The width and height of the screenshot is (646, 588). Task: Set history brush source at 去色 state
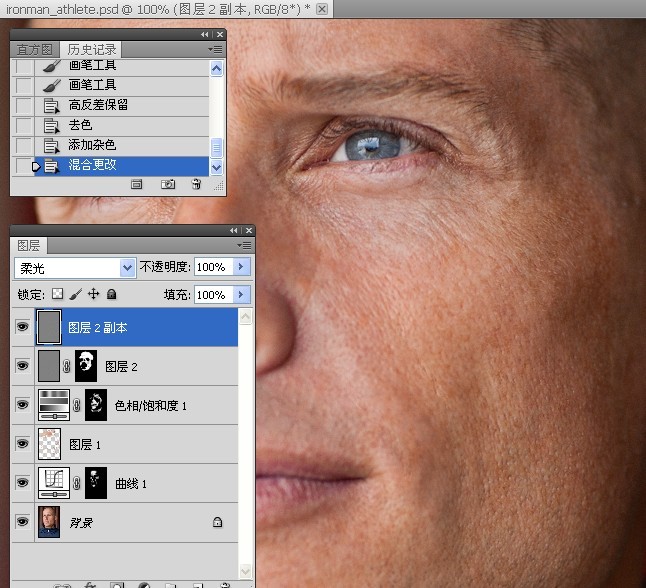pos(24,125)
